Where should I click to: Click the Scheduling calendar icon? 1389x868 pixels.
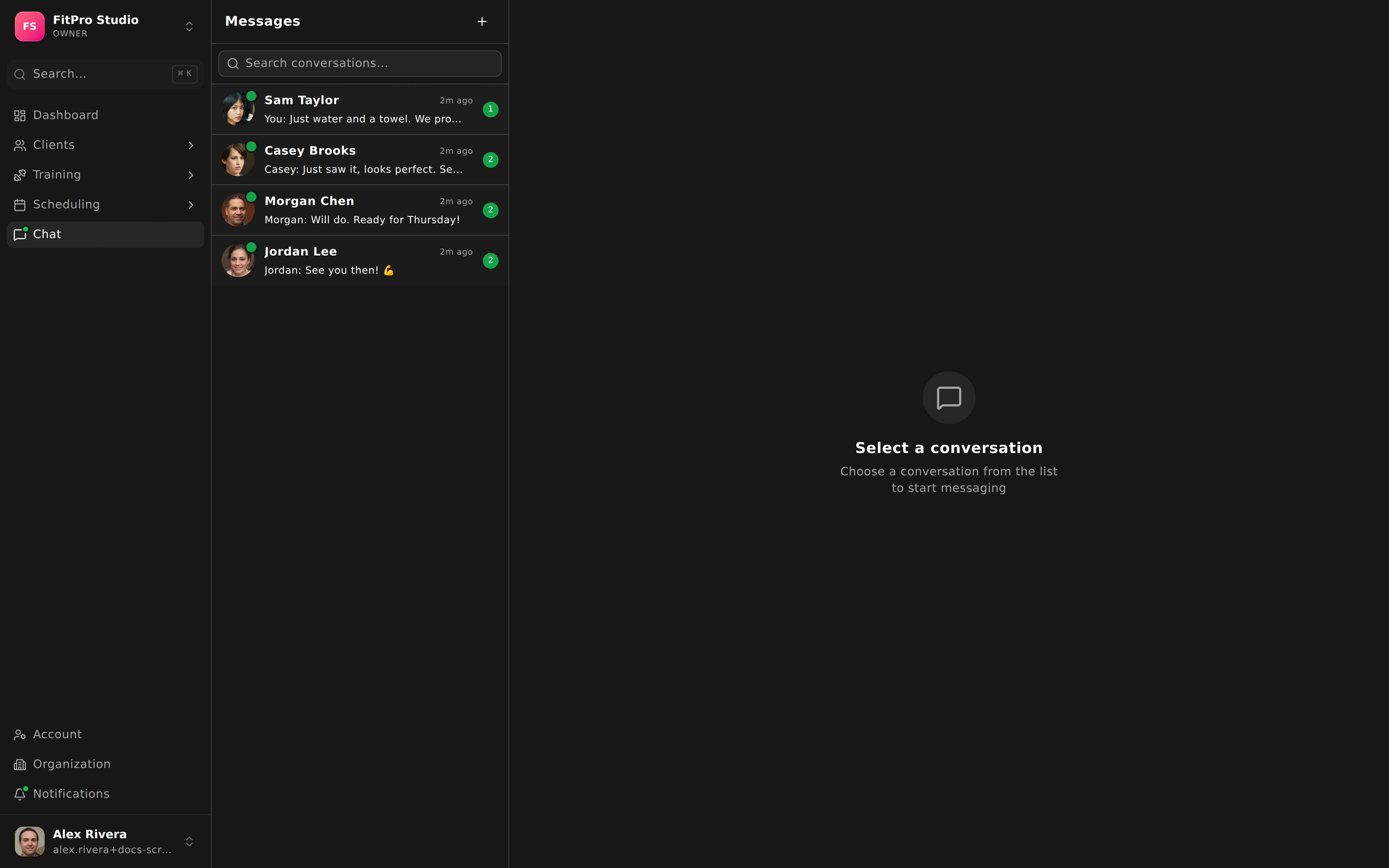(20, 205)
